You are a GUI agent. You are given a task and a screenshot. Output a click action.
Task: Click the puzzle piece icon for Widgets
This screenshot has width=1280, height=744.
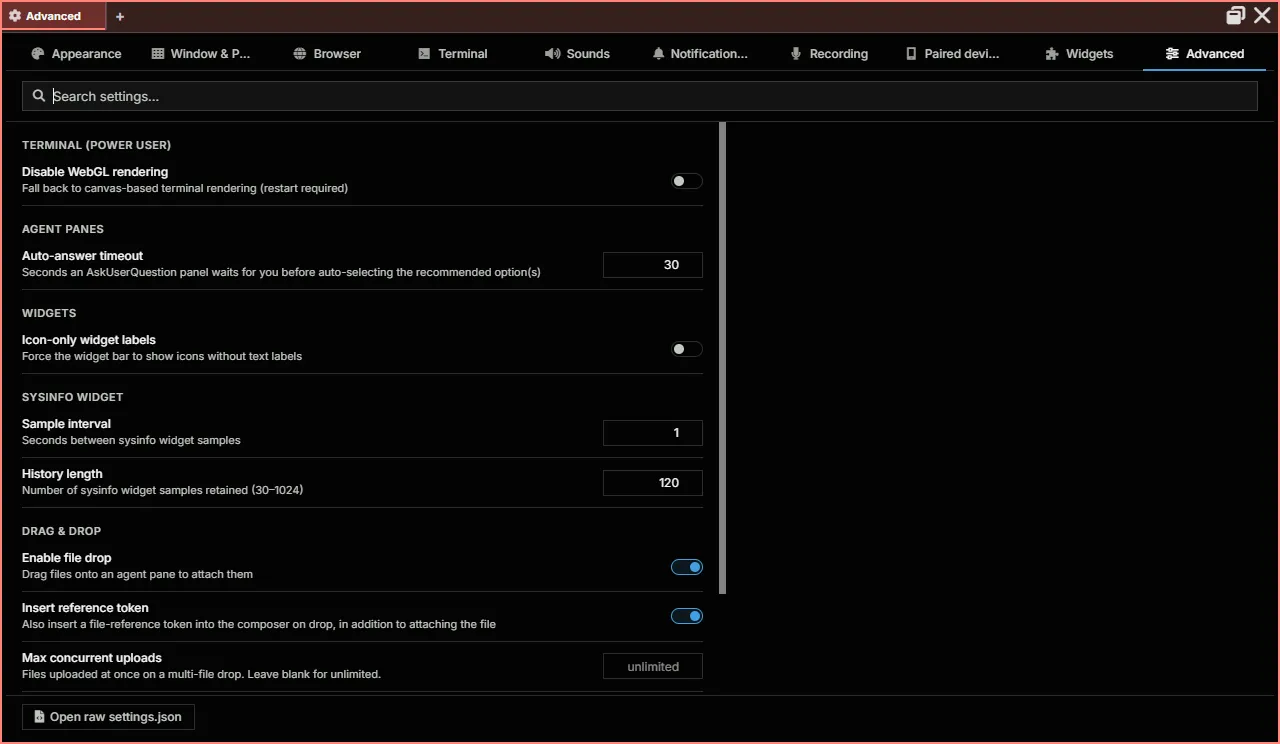coord(1052,54)
